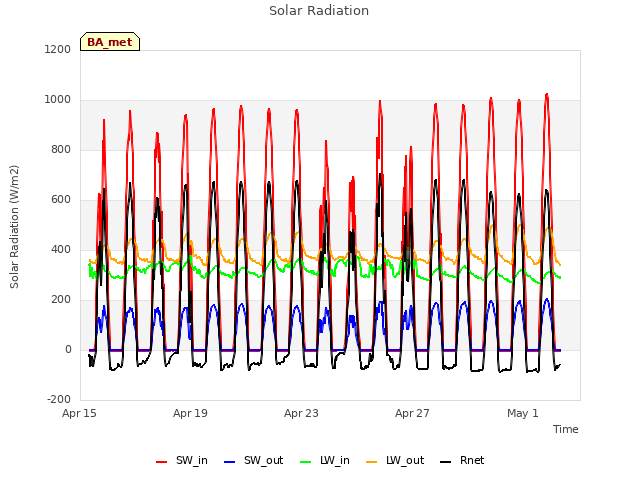The image size is (640, 480).
Task: Click the 200 y-axis tick label
Action: click(x=61, y=300)
